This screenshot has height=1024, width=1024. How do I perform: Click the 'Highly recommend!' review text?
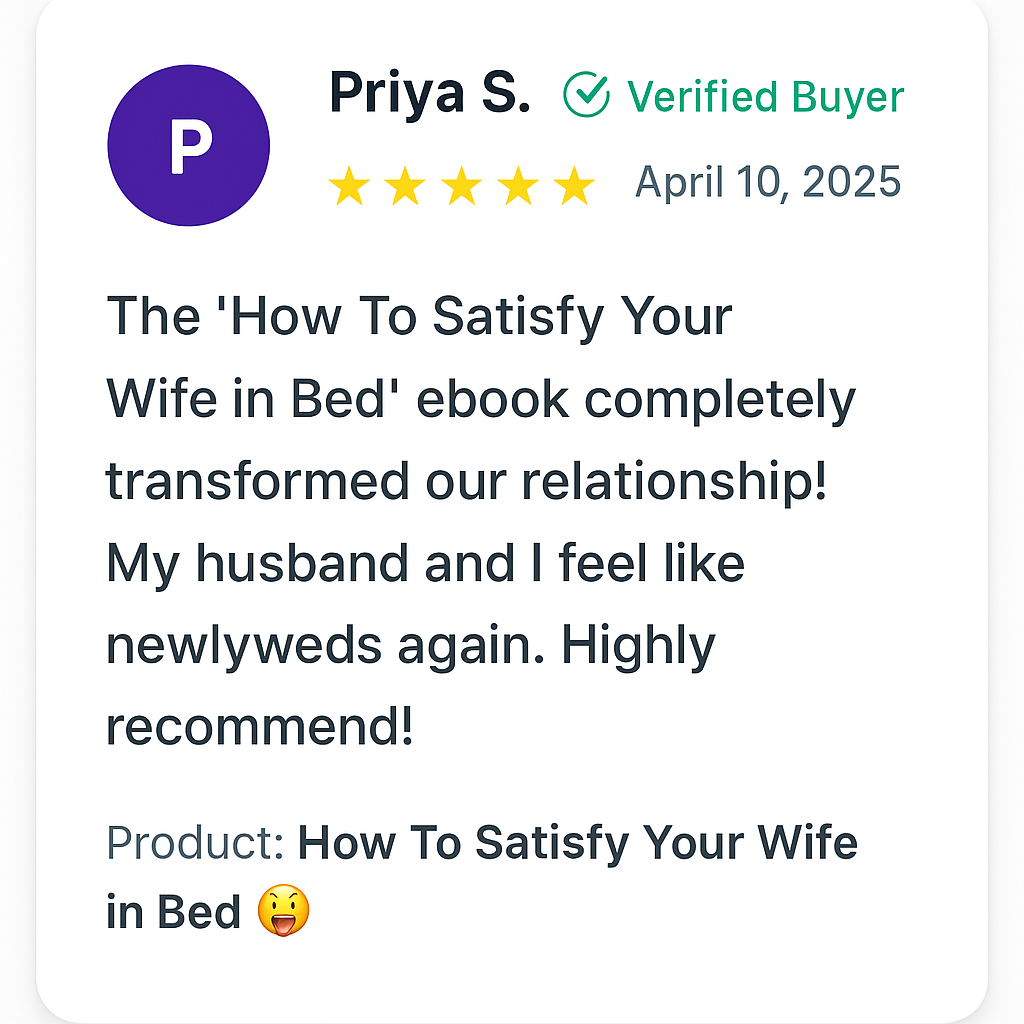pyautogui.click(x=411, y=686)
